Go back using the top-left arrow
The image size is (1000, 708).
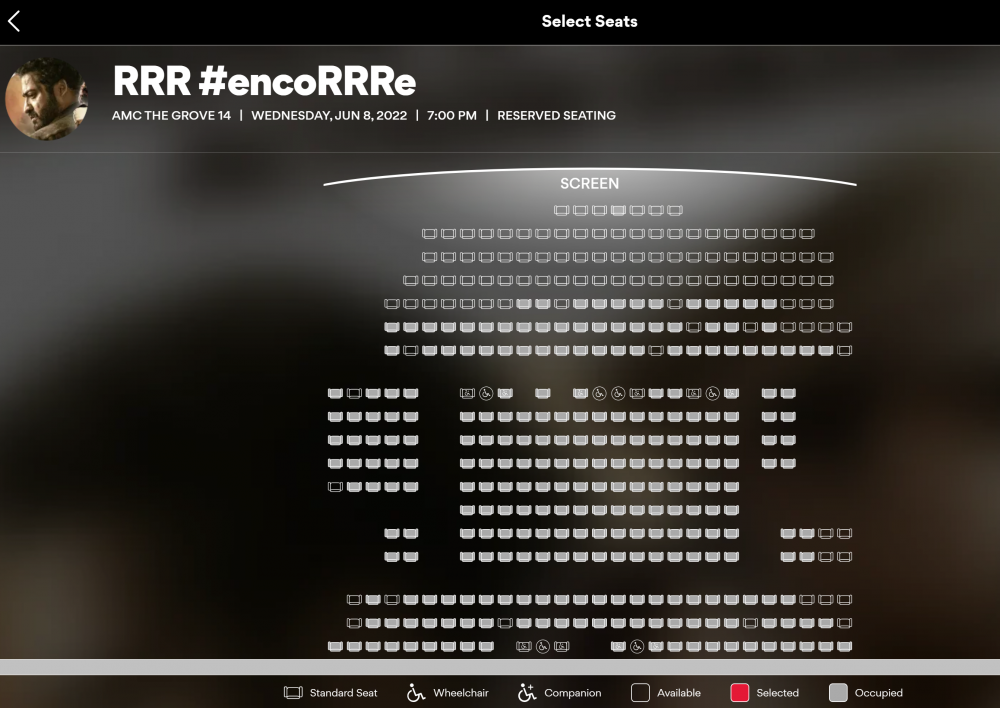coord(14,21)
